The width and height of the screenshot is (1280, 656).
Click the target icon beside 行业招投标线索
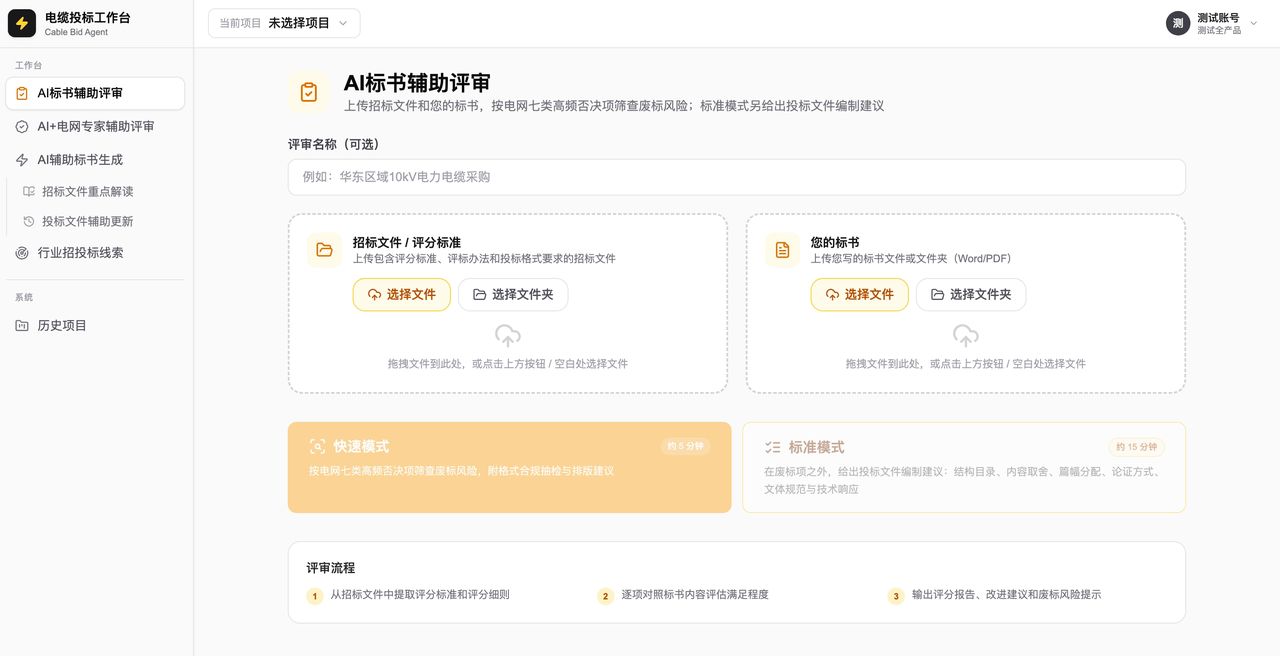tap(22, 253)
